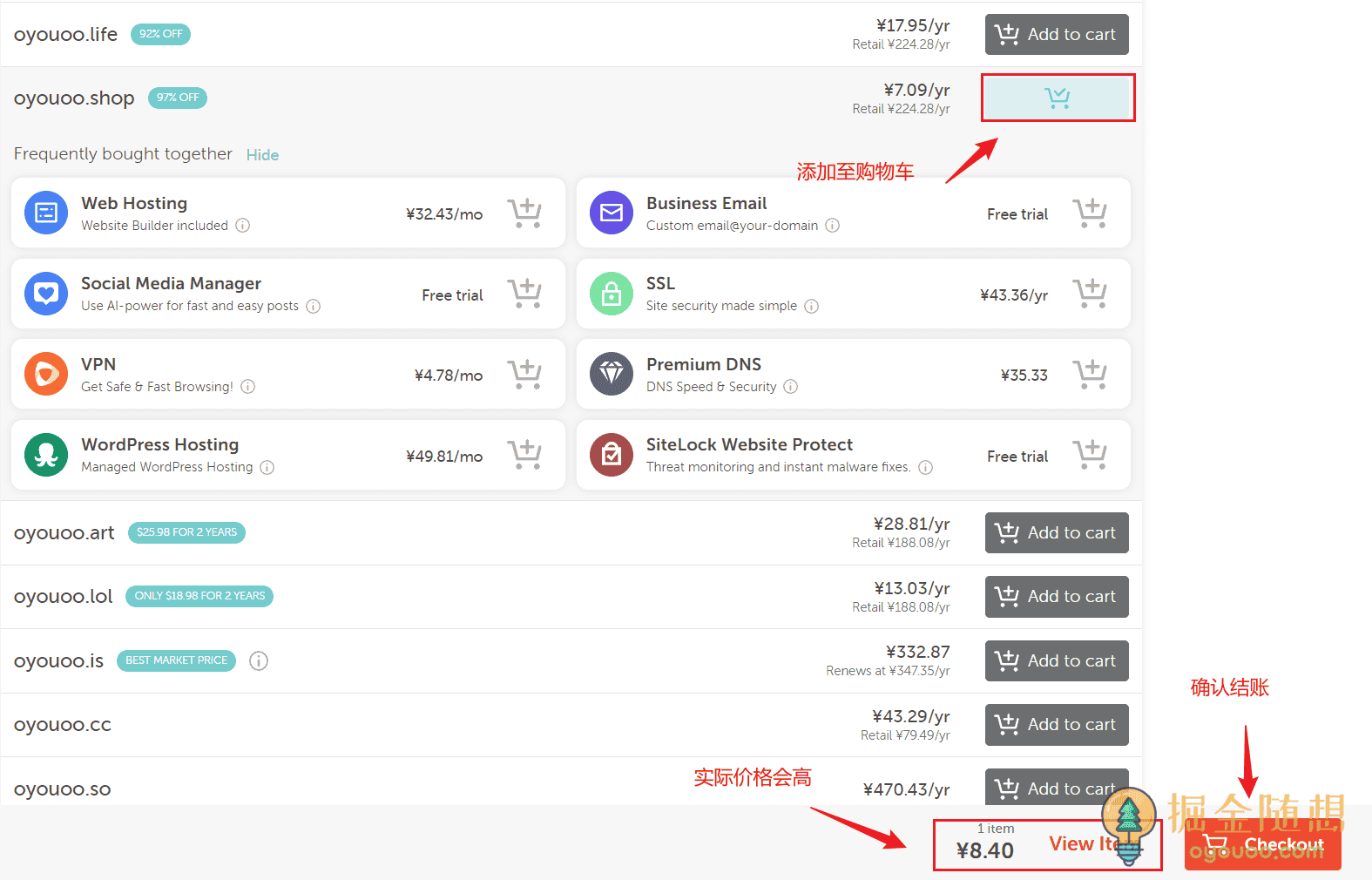Open info tooltip beside oyouoo.is badge
Viewport: 1372px width, 880px height.
(258, 661)
